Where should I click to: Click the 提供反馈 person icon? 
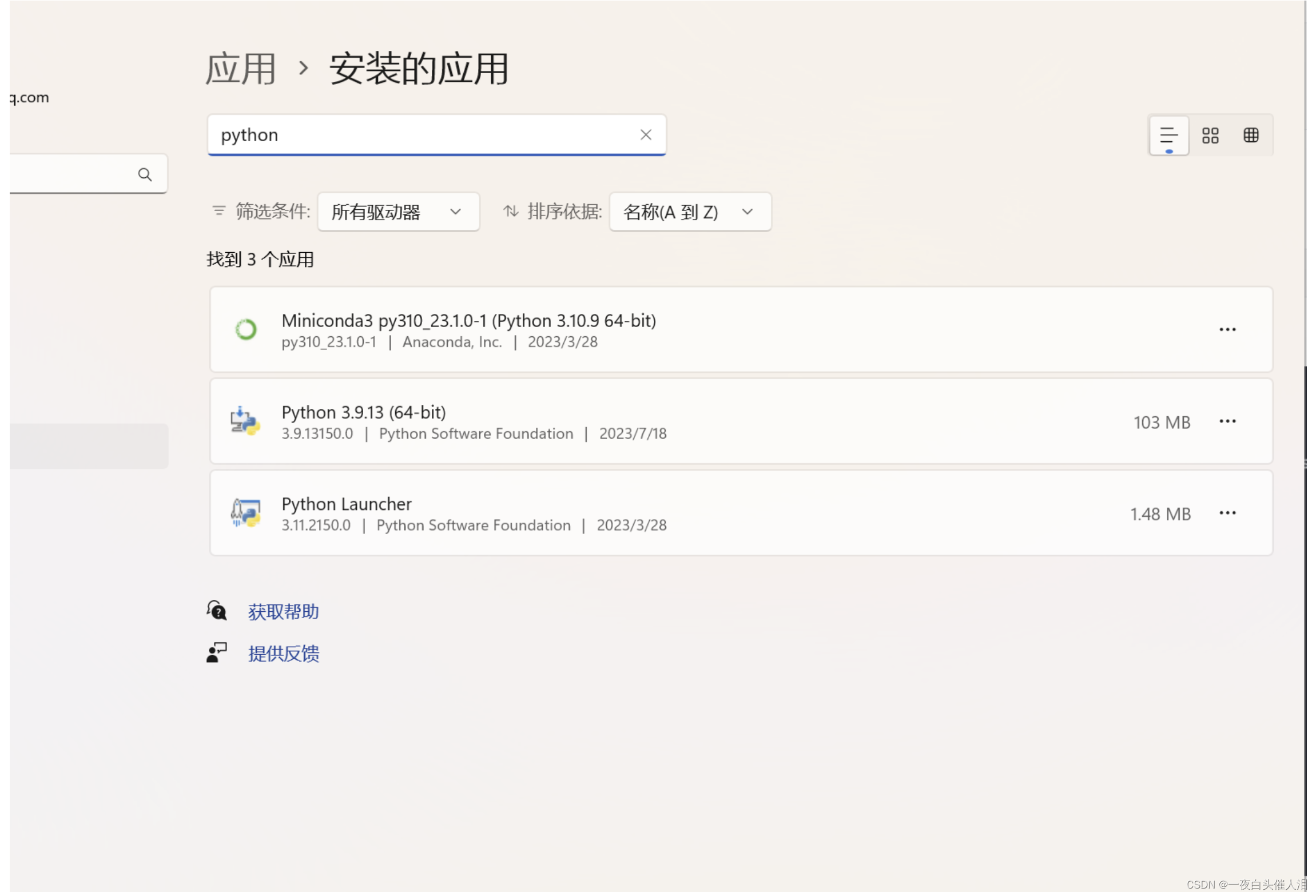coord(217,652)
